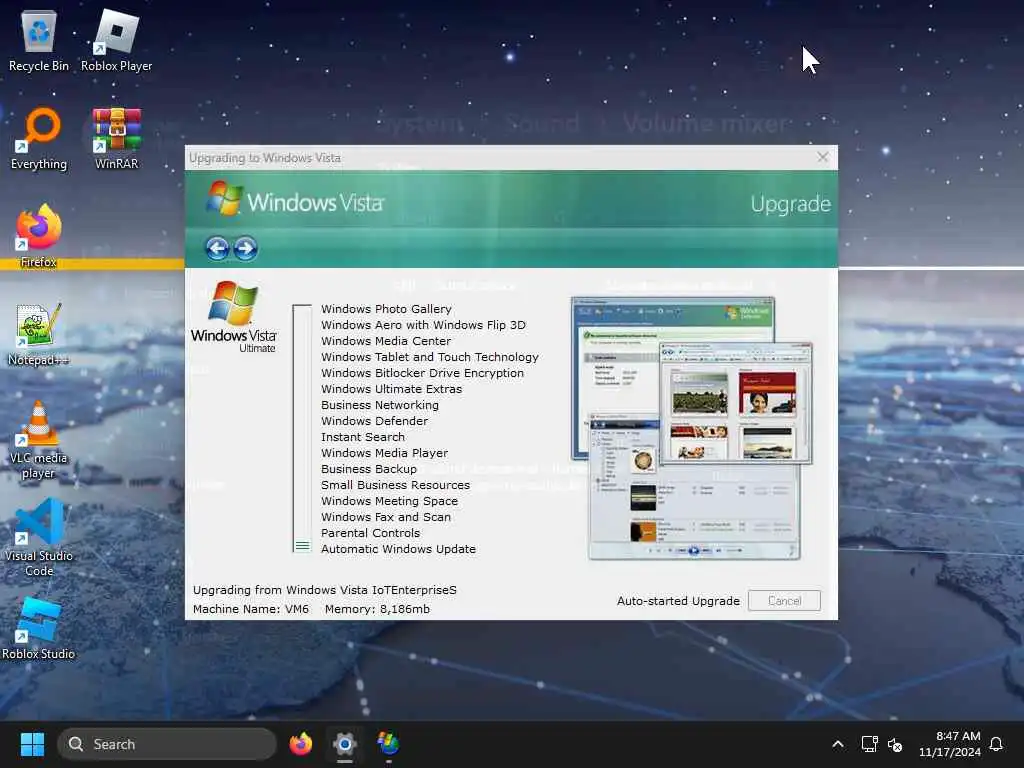Select 'Automatic Windows Update' line
Screen dimensions: 1024x768
coord(398,549)
